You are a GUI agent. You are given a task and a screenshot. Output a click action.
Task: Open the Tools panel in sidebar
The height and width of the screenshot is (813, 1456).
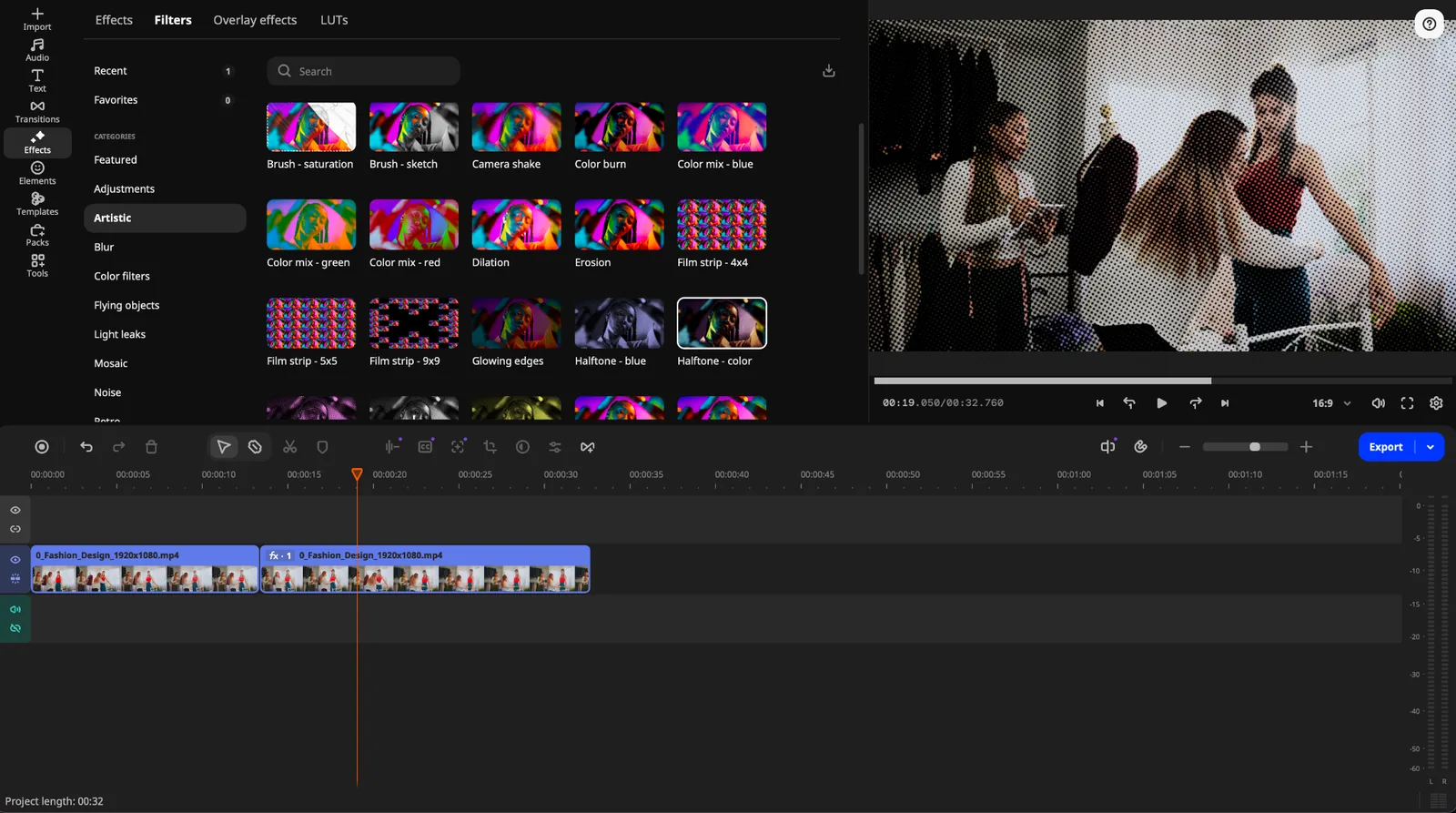[x=37, y=266]
